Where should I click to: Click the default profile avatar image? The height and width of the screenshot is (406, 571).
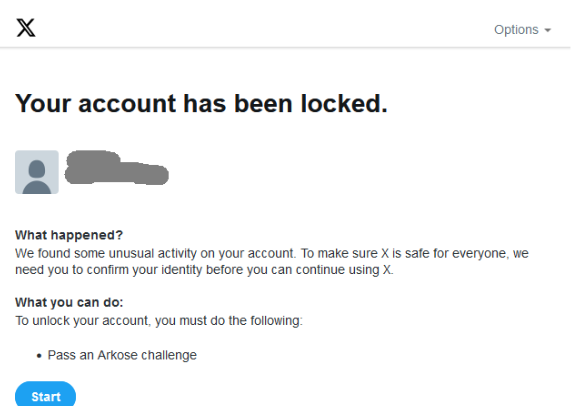(37, 172)
